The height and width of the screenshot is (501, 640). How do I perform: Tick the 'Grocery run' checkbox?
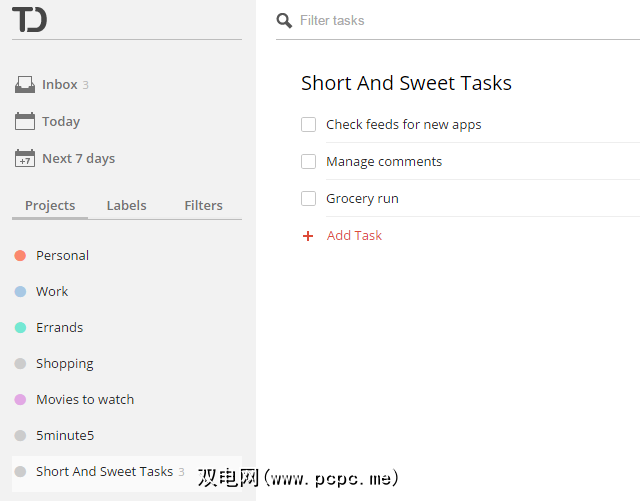pyautogui.click(x=309, y=199)
